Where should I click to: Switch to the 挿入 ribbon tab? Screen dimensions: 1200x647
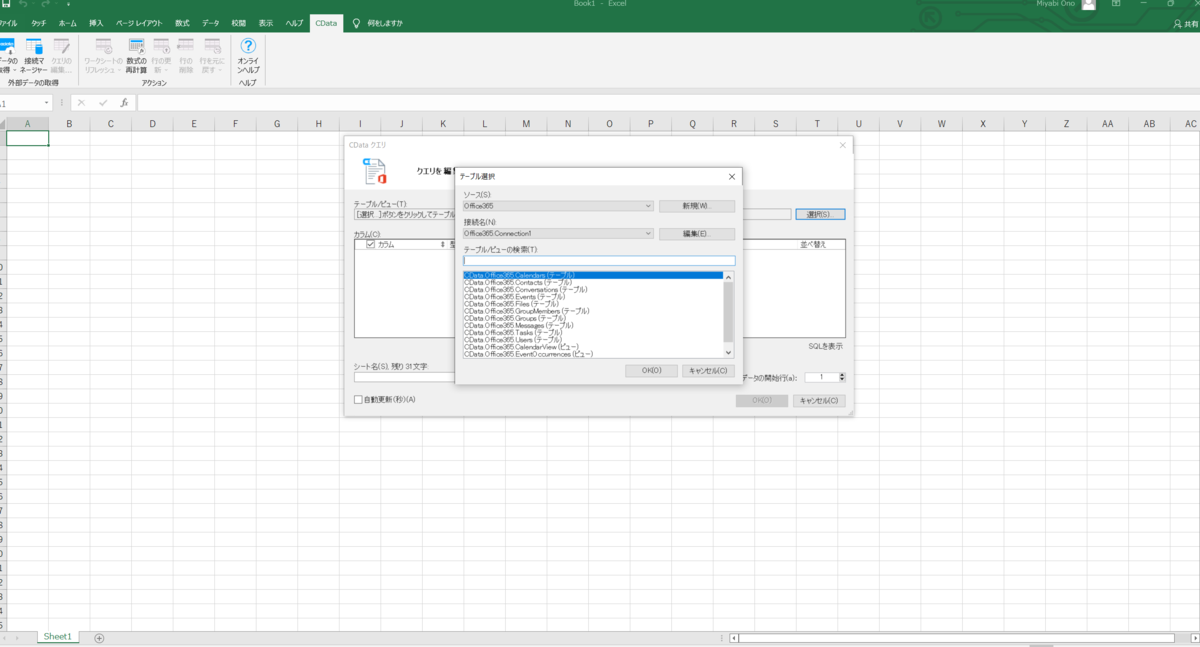click(96, 22)
